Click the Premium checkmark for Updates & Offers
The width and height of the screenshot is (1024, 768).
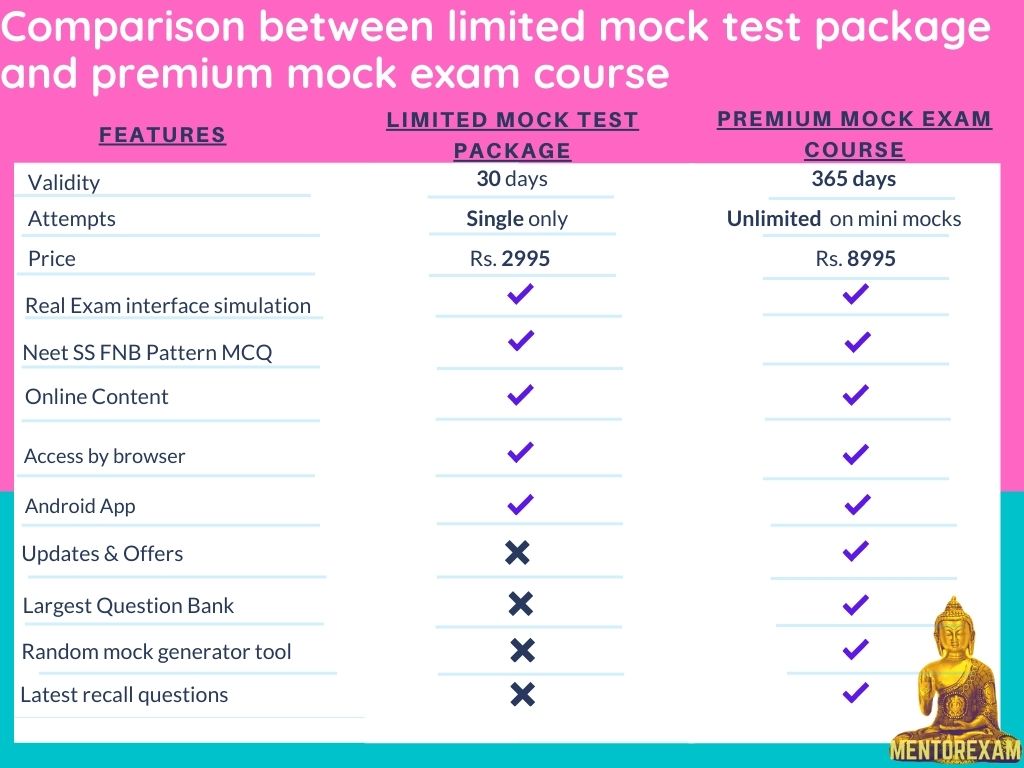[855, 550]
